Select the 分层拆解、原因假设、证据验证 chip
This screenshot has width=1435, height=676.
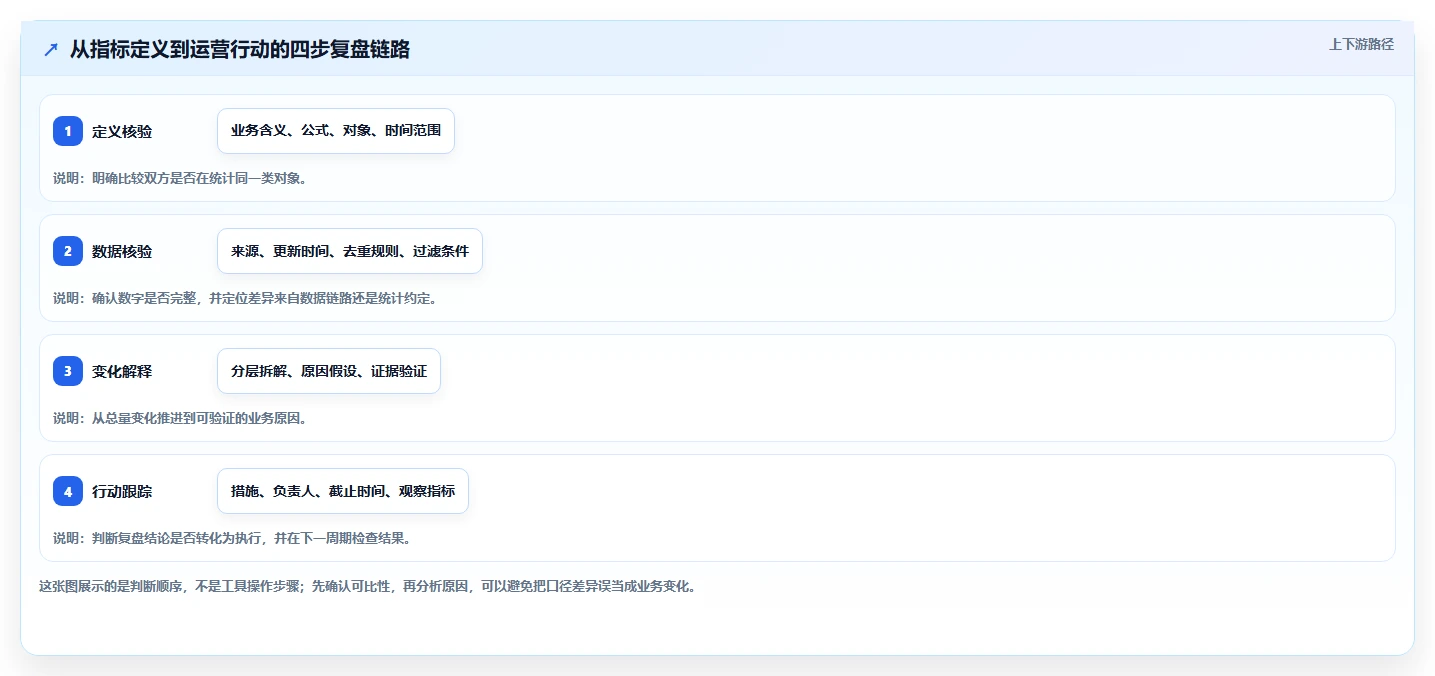pyautogui.click(x=329, y=371)
